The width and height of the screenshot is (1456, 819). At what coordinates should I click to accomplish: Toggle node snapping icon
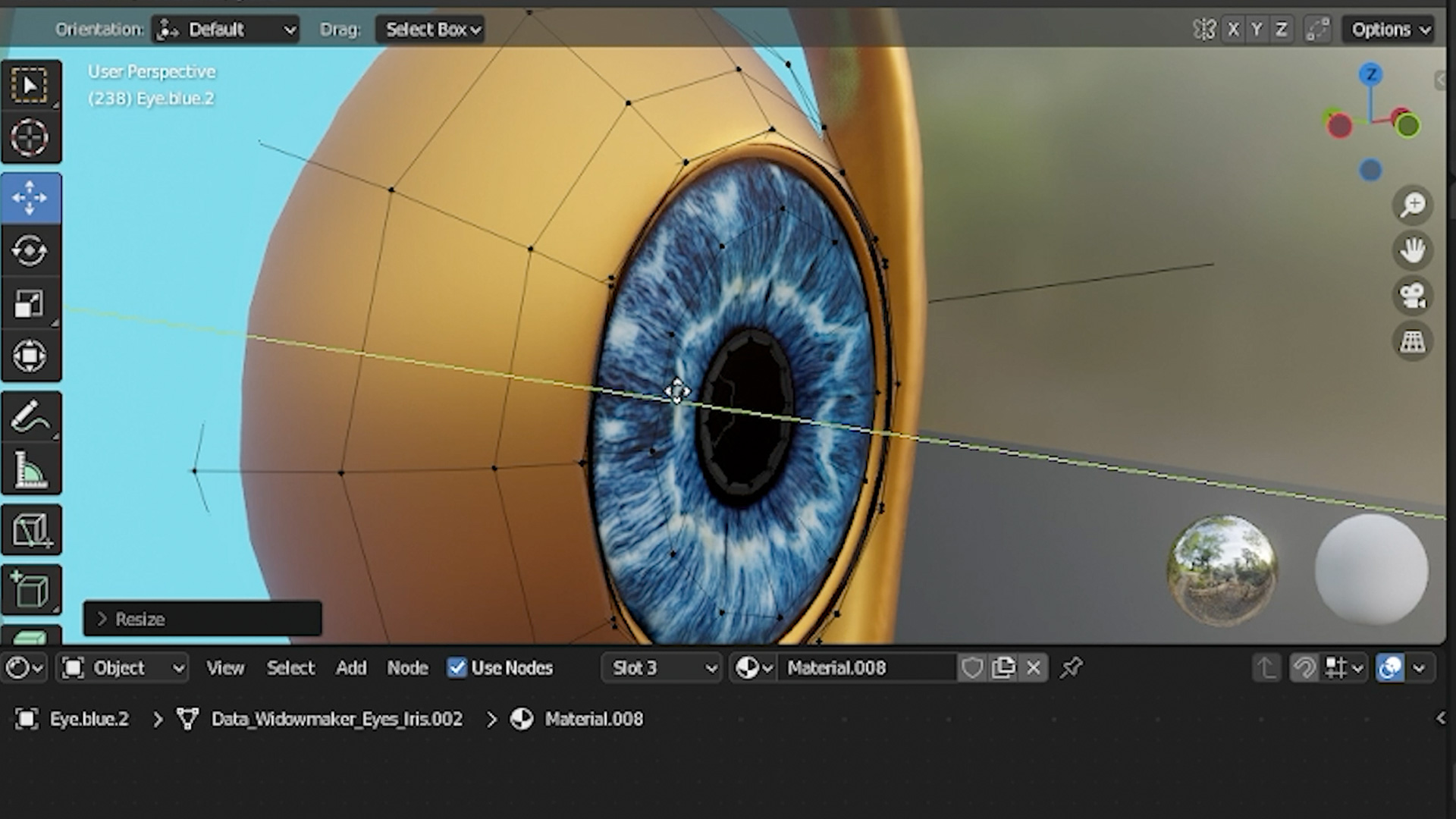[1304, 668]
